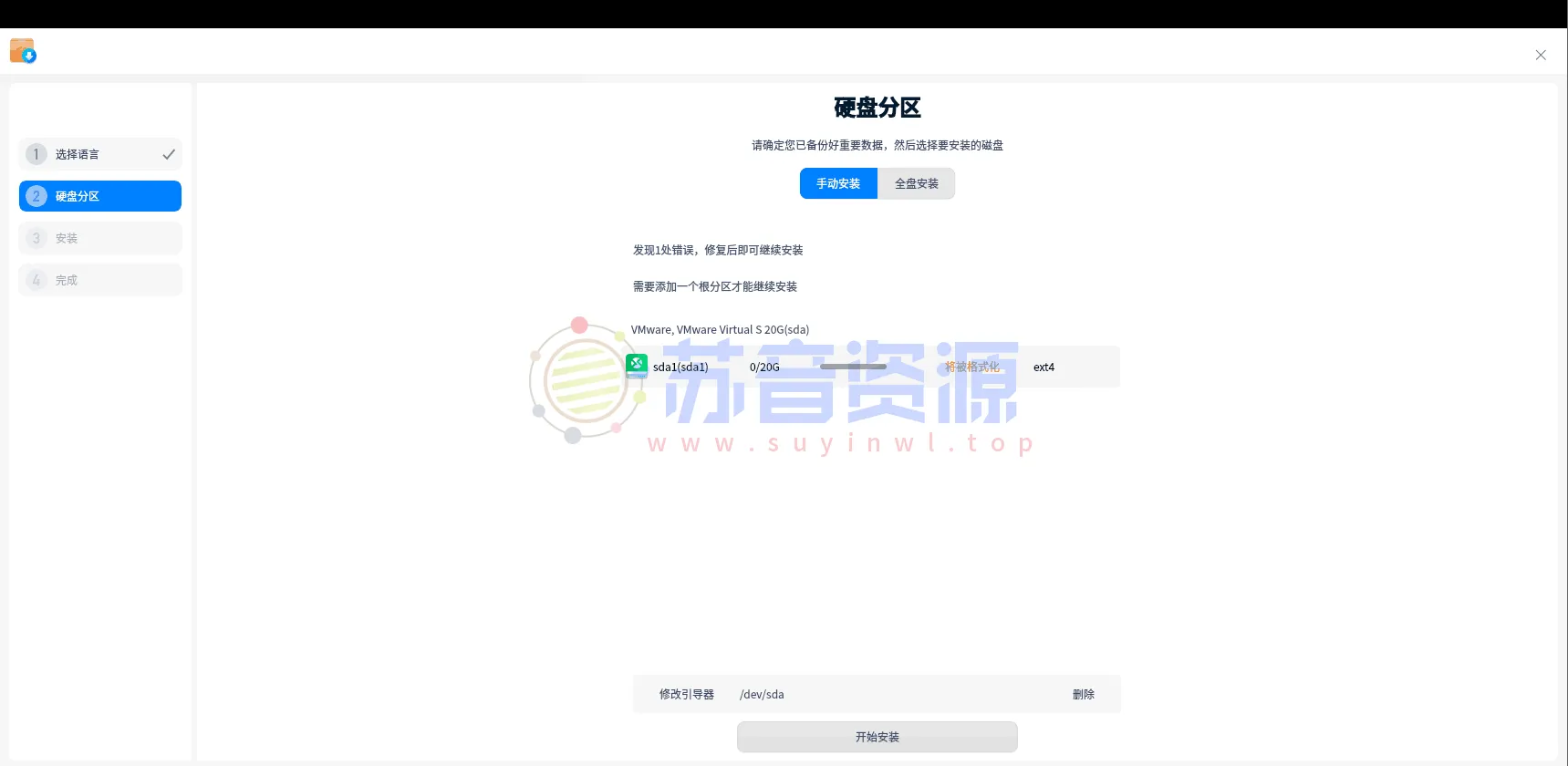Select step 3 安装 in sidebar
The image size is (1568, 766).
tap(100, 238)
